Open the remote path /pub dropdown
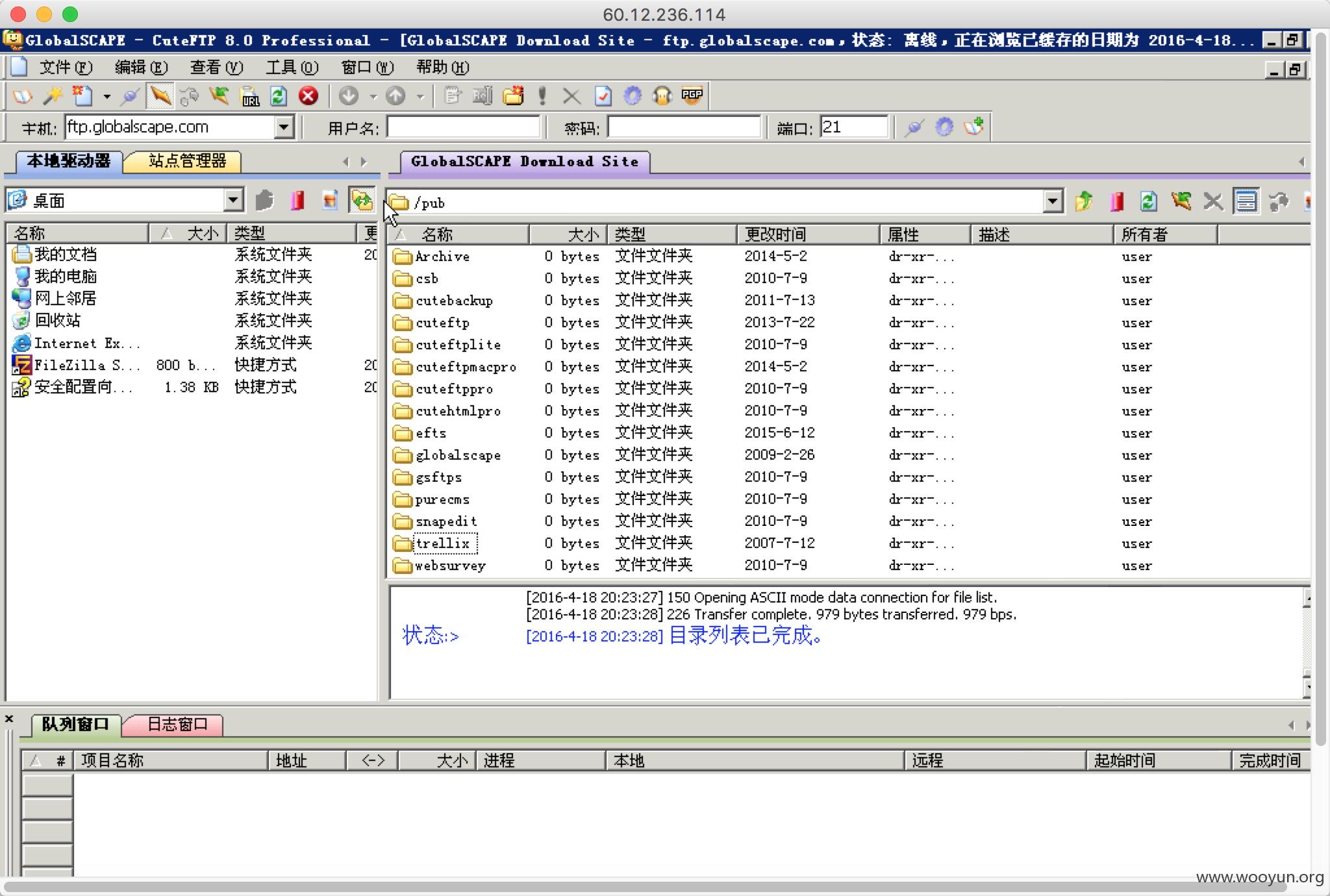 click(1053, 201)
